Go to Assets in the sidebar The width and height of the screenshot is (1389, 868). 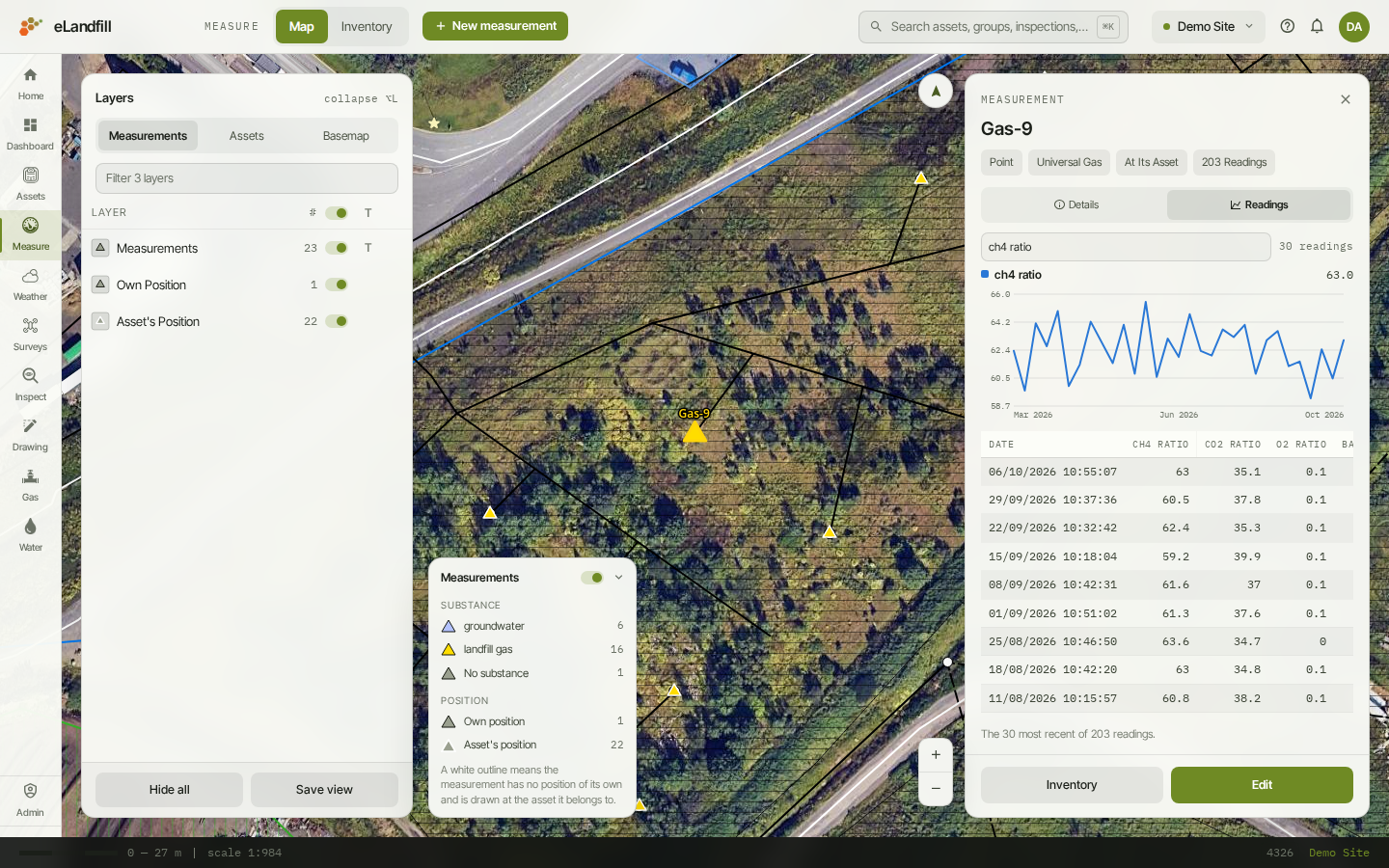[31, 184]
